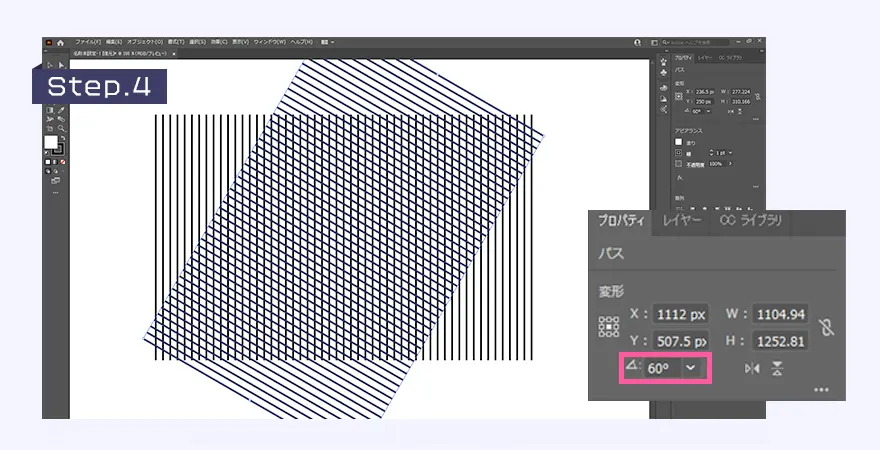Open the オブジェクト(O) menu
Image resolution: width=880 pixels, height=450 pixels.
(x=145, y=43)
